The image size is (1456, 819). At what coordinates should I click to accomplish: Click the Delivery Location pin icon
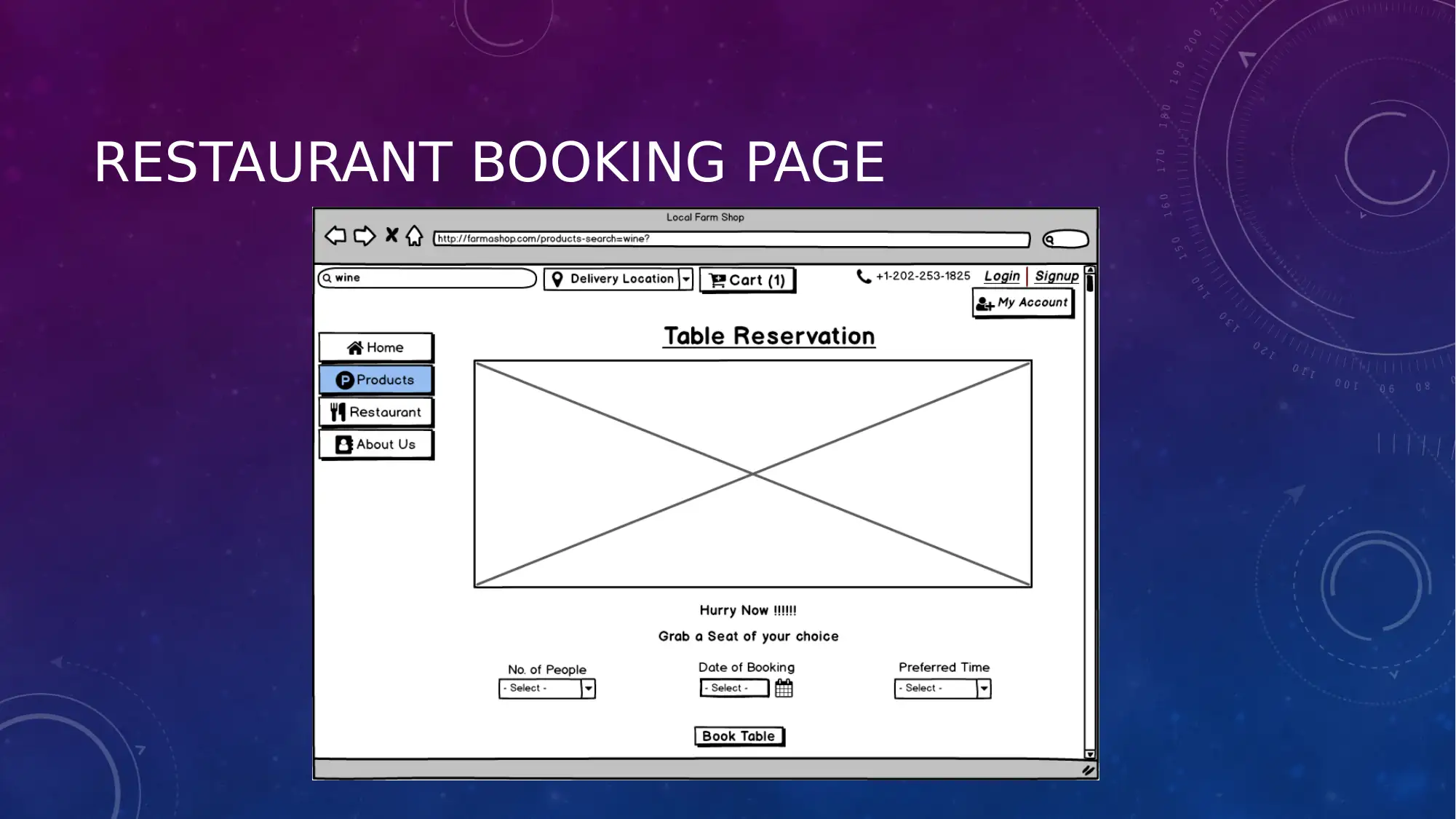tap(558, 278)
